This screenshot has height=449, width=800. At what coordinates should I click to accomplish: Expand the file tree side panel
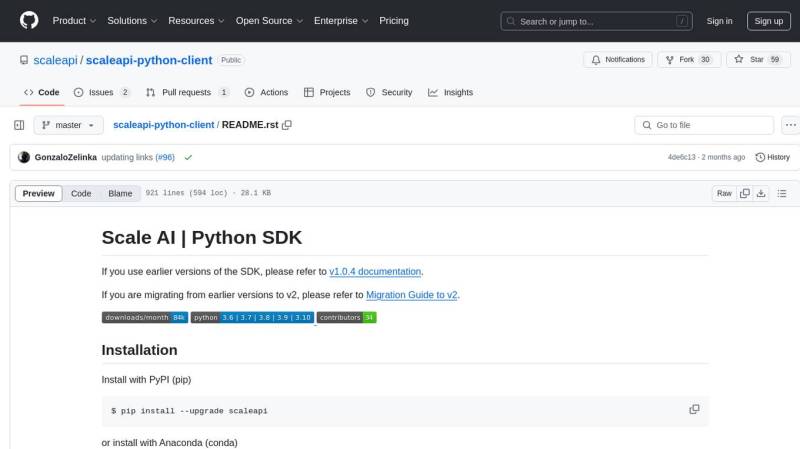coord(19,125)
